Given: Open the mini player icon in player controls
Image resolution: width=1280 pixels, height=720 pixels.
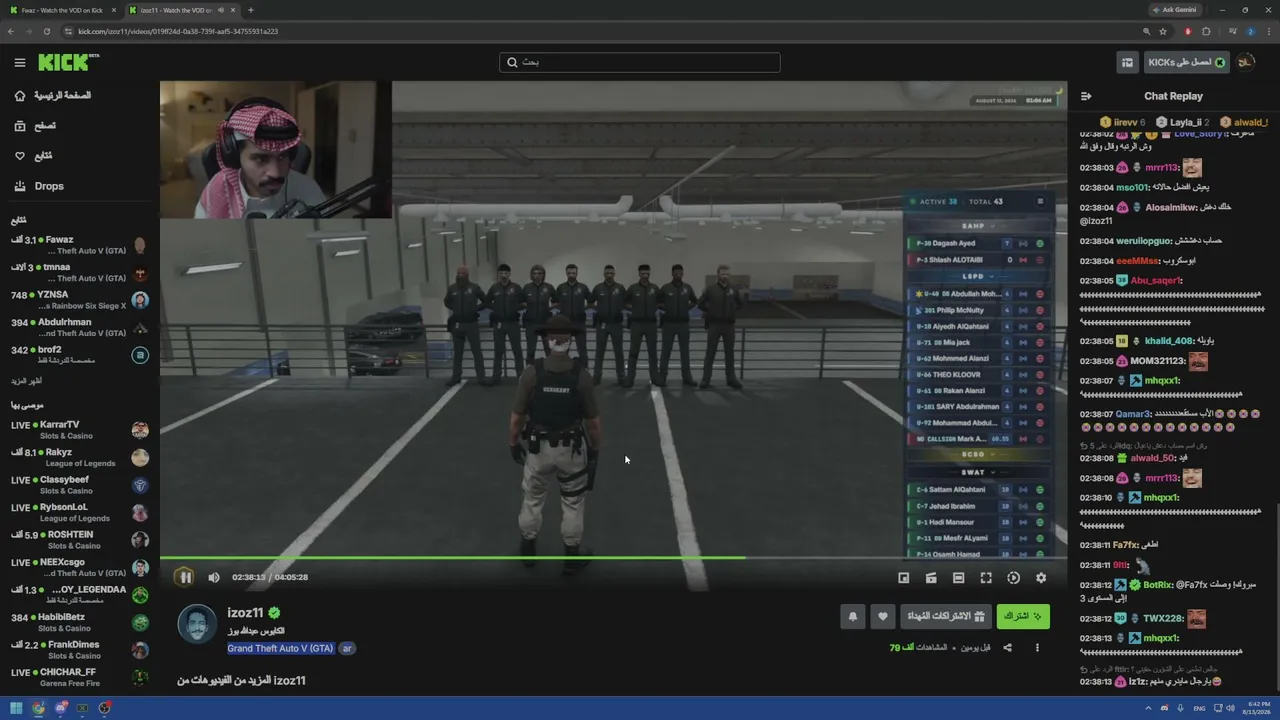Looking at the screenshot, I should point(904,577).
